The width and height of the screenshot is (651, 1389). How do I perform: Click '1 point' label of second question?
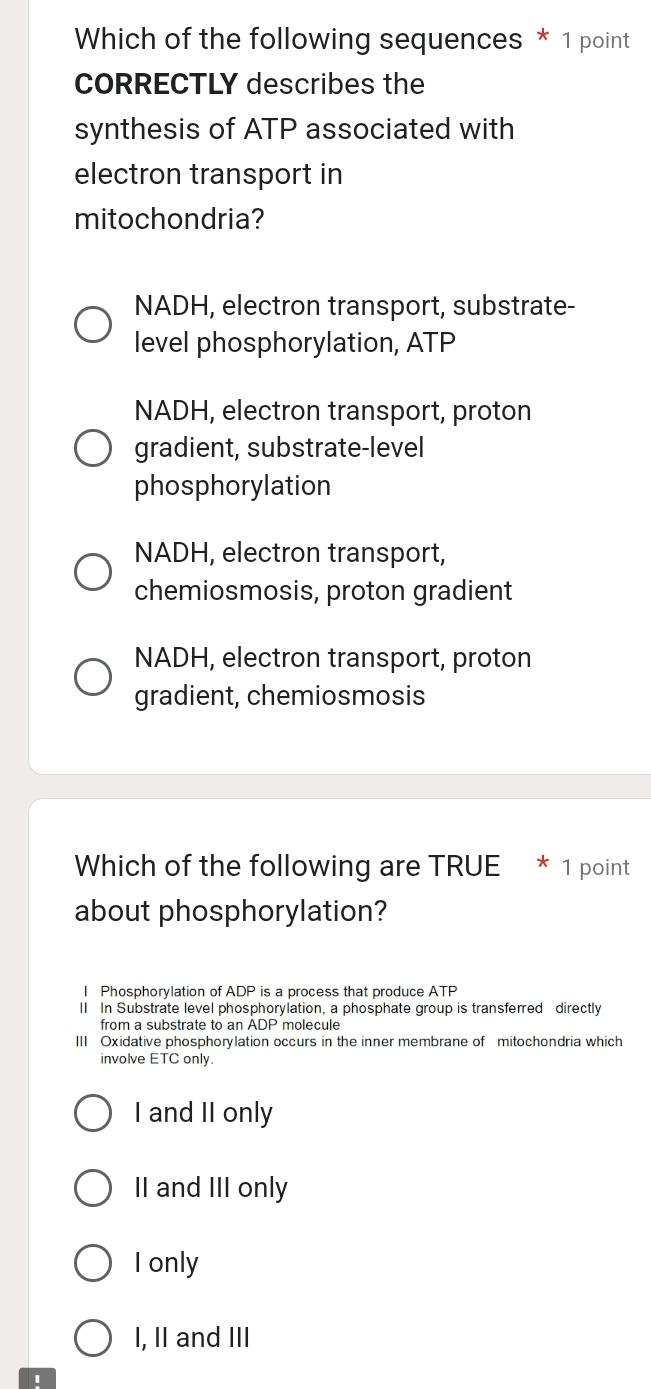[x=597, y=867]
